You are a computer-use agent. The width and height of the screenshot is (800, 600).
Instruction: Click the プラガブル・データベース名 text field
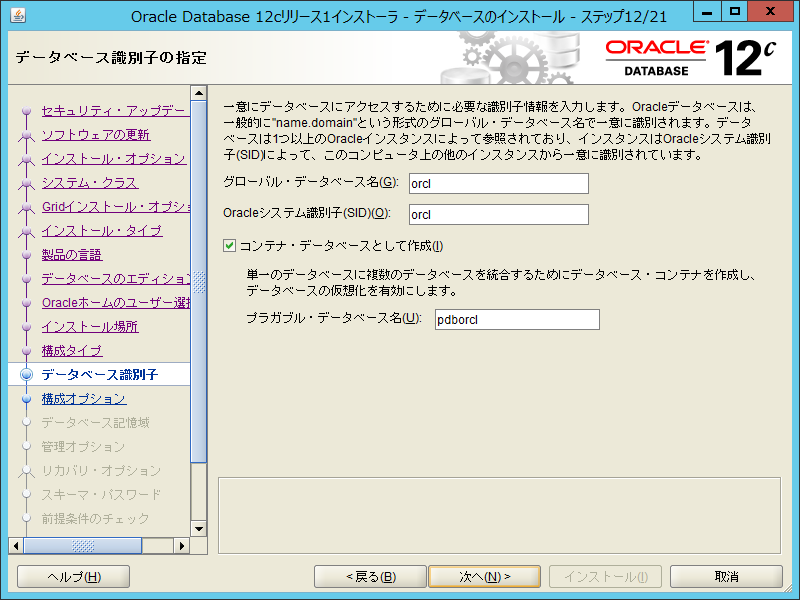click(x=516, y=319)
